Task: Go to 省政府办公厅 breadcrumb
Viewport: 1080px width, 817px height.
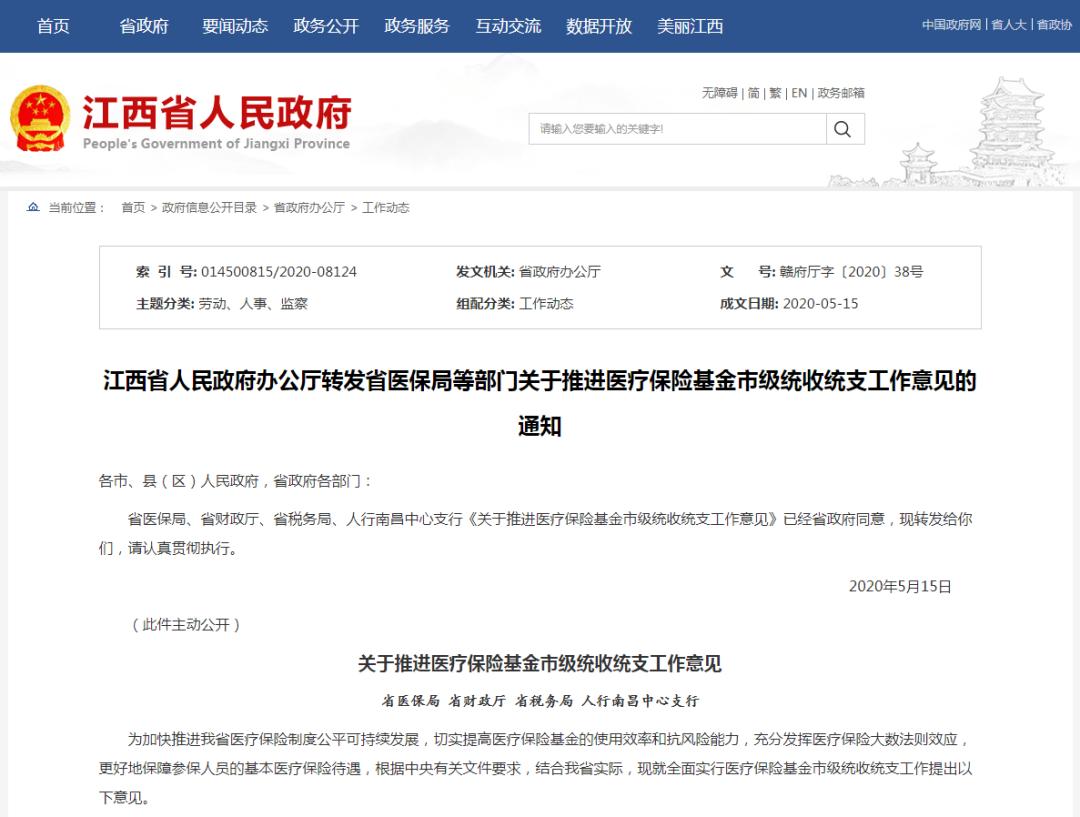Action: [x=309, y=207]
